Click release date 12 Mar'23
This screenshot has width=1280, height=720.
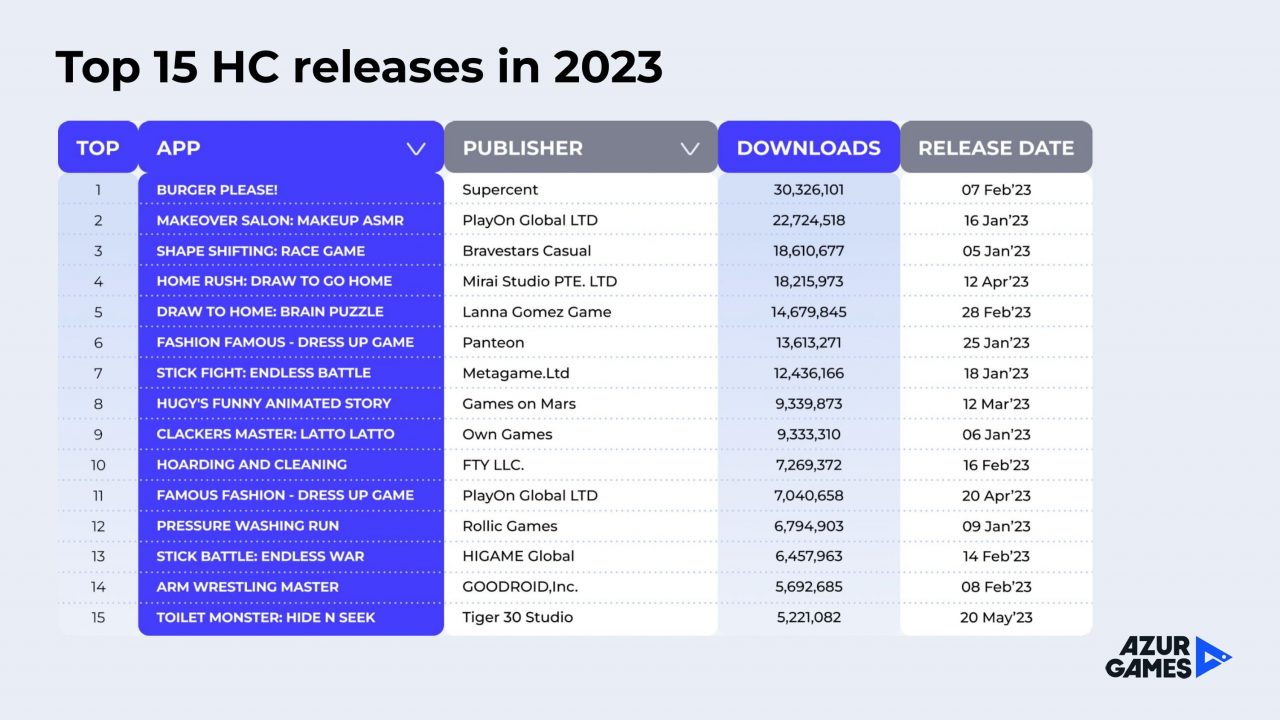pyautogui.click(x=996, y=404)
